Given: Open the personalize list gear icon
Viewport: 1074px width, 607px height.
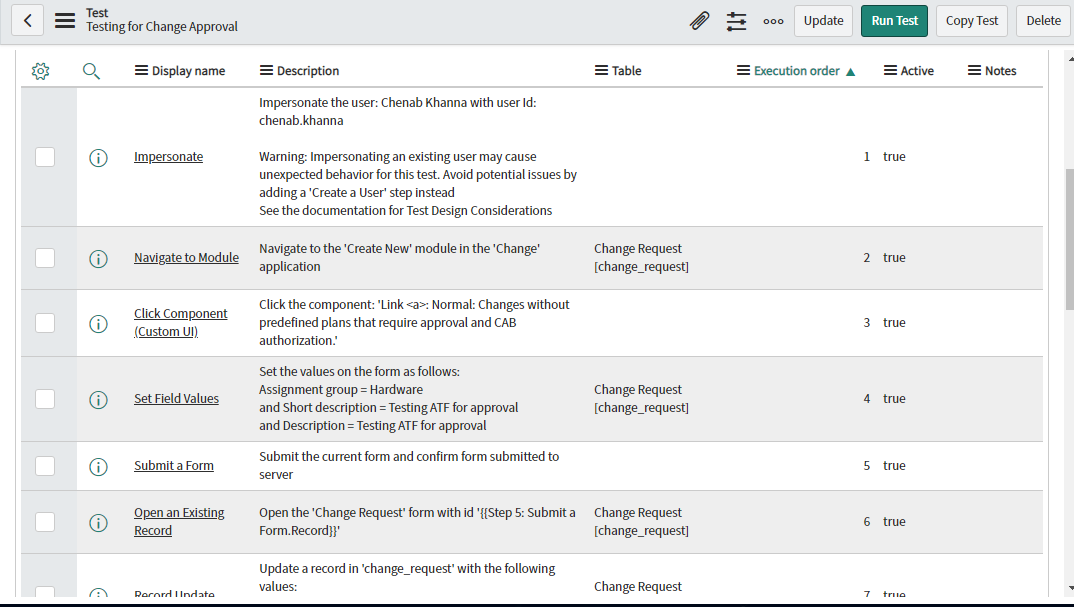Looking at the screenshot, I should pos(40,71).
